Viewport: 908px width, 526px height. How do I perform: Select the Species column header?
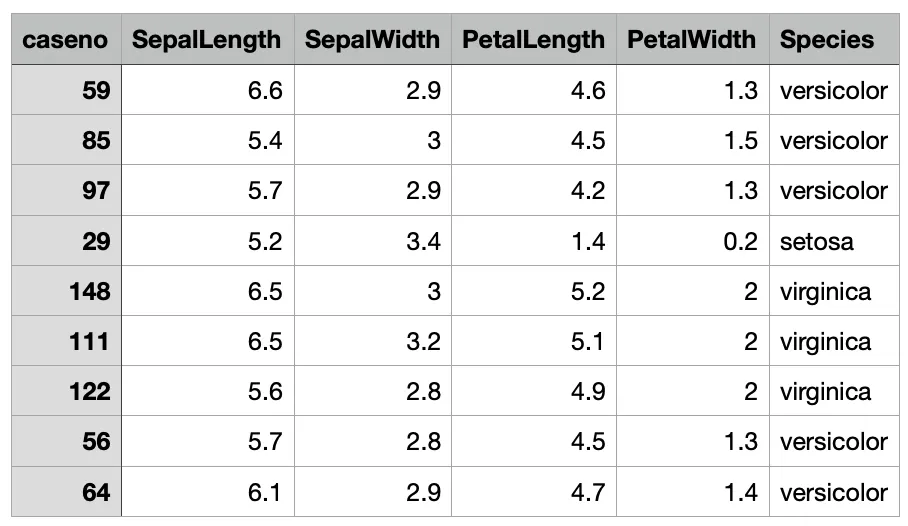(827, 40)
